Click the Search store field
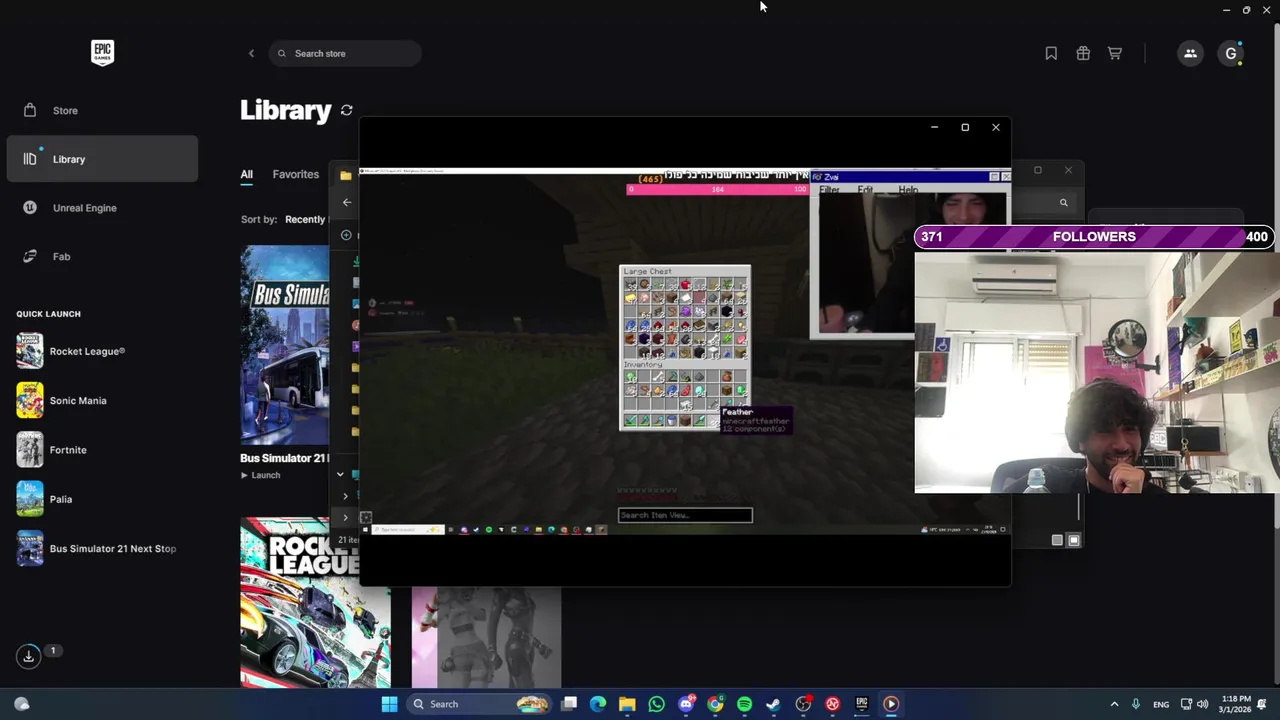Image resolution: width=1280 pixels, height=720 pixels. [345, 53]
